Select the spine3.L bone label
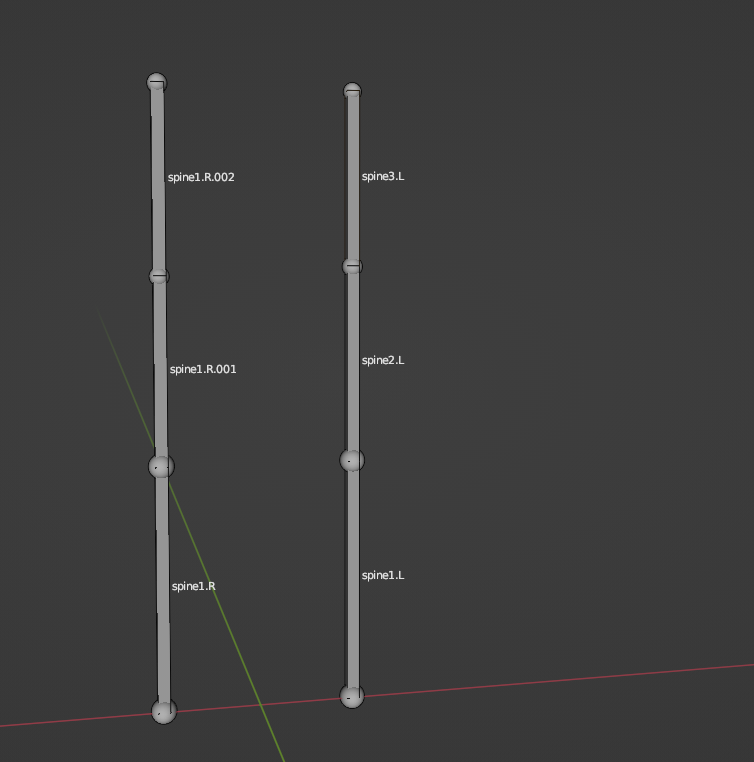The width and height of the screenshot is (754, 762). pyautogui.click(x=383, y=176)
